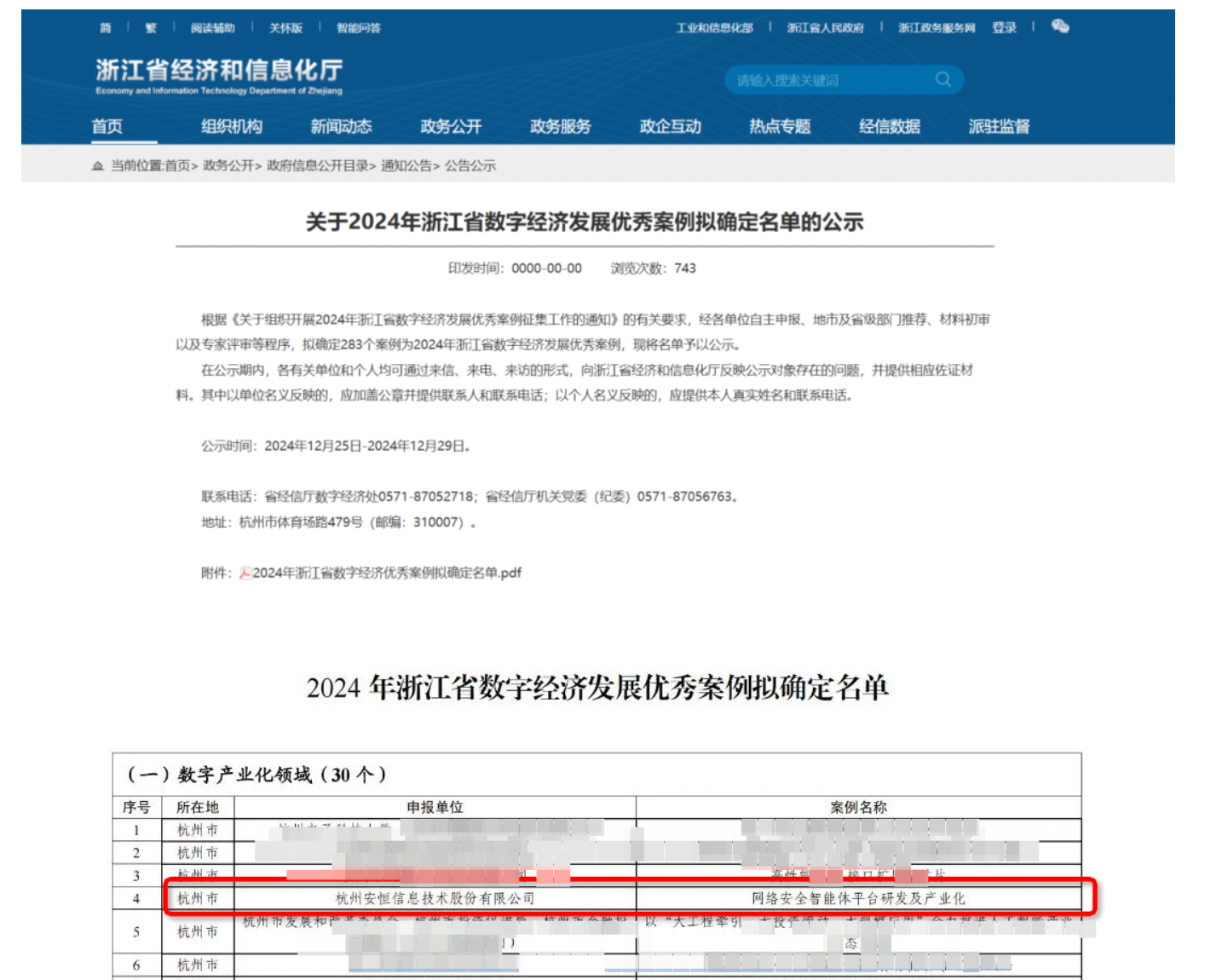Image resolution: width=1205 pixels, height=980 pixels.
Task: Click the WeChat icon in top bar
Action: click(x=1059, y=26)
